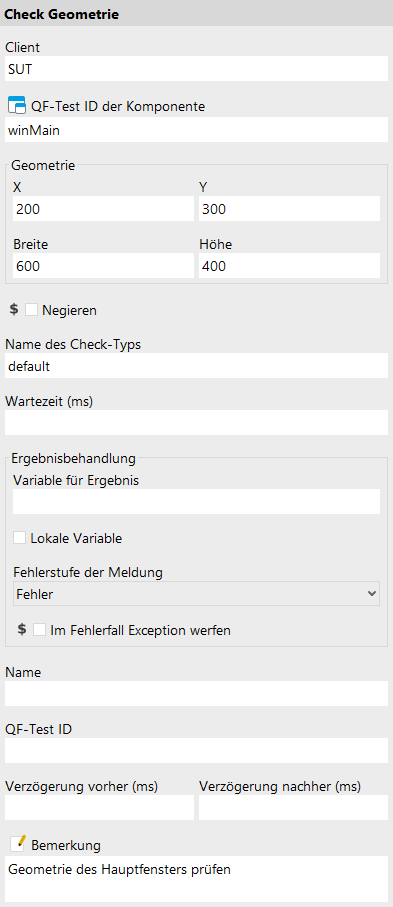Viewport: 393px width, 907px height.
Task: Check Im Fehlerfall Exception werfen
Action: tap(39, 629)
